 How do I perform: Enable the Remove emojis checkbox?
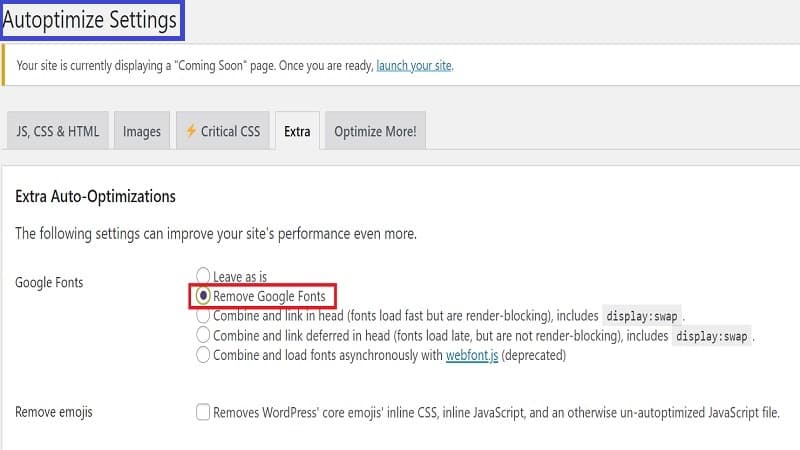(204, 412)
